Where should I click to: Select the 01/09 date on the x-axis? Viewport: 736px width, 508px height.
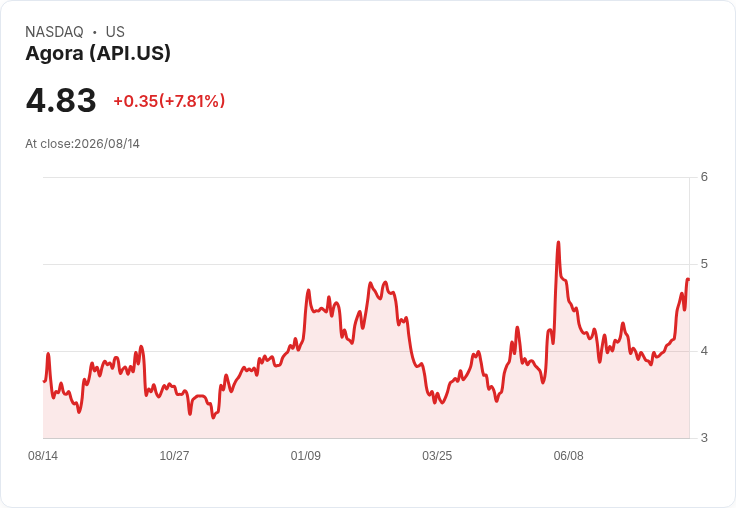(x=306, y=456)
